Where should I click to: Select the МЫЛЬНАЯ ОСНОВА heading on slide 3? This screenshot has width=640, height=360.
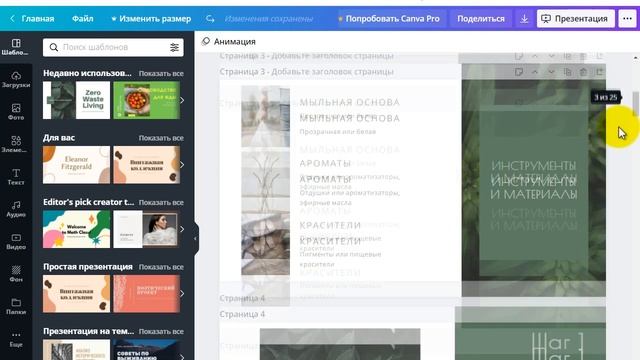tap(350, 118)
